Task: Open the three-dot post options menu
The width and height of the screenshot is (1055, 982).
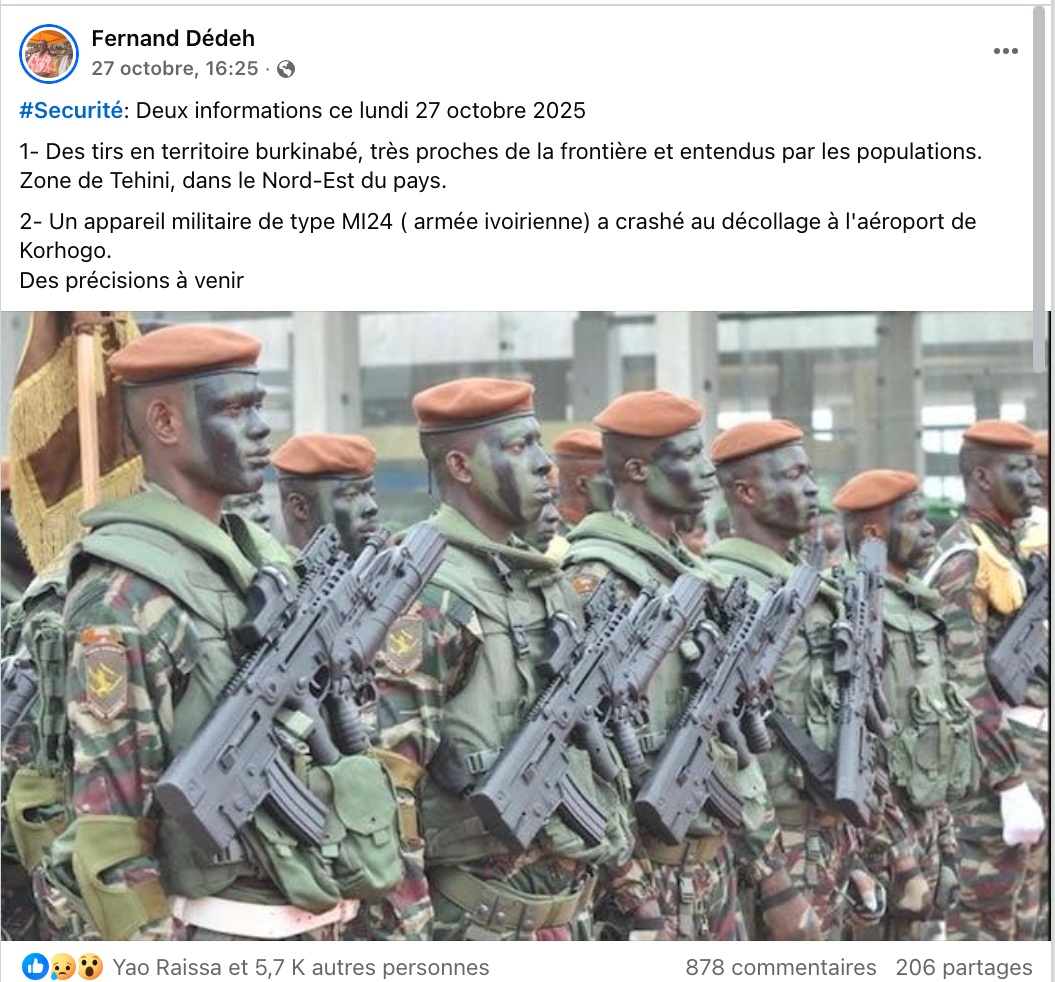Action: [1005, 51]
